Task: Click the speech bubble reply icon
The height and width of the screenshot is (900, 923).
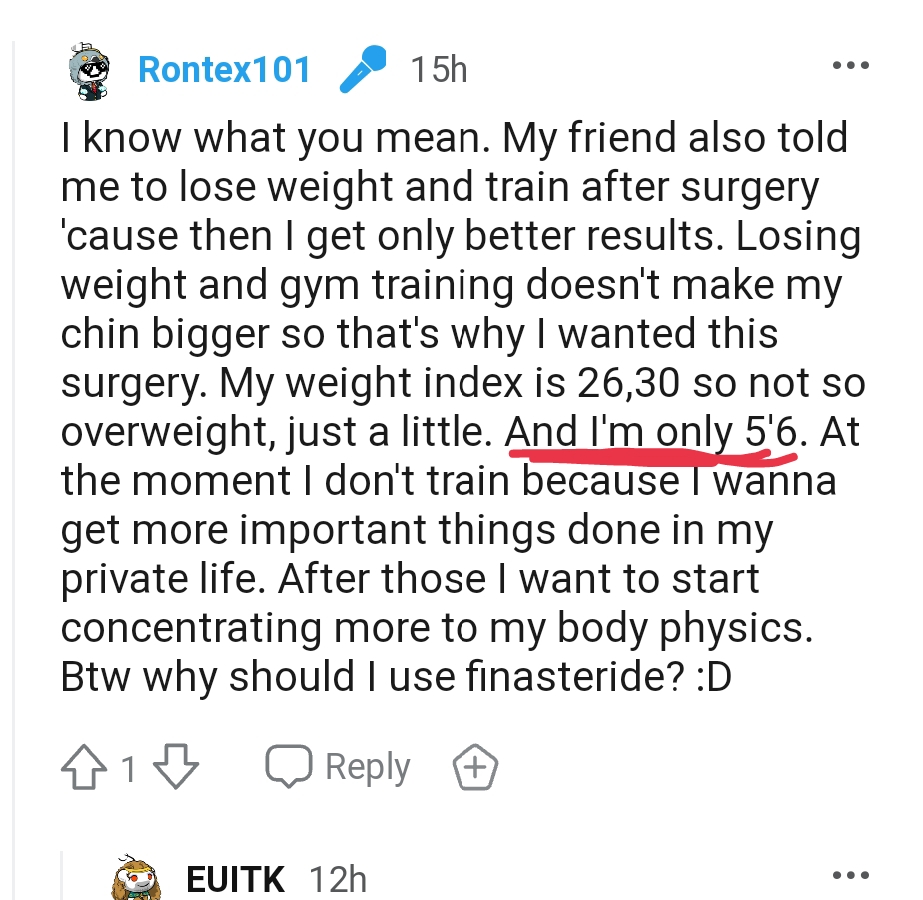Action: click(x=288, y=766)
